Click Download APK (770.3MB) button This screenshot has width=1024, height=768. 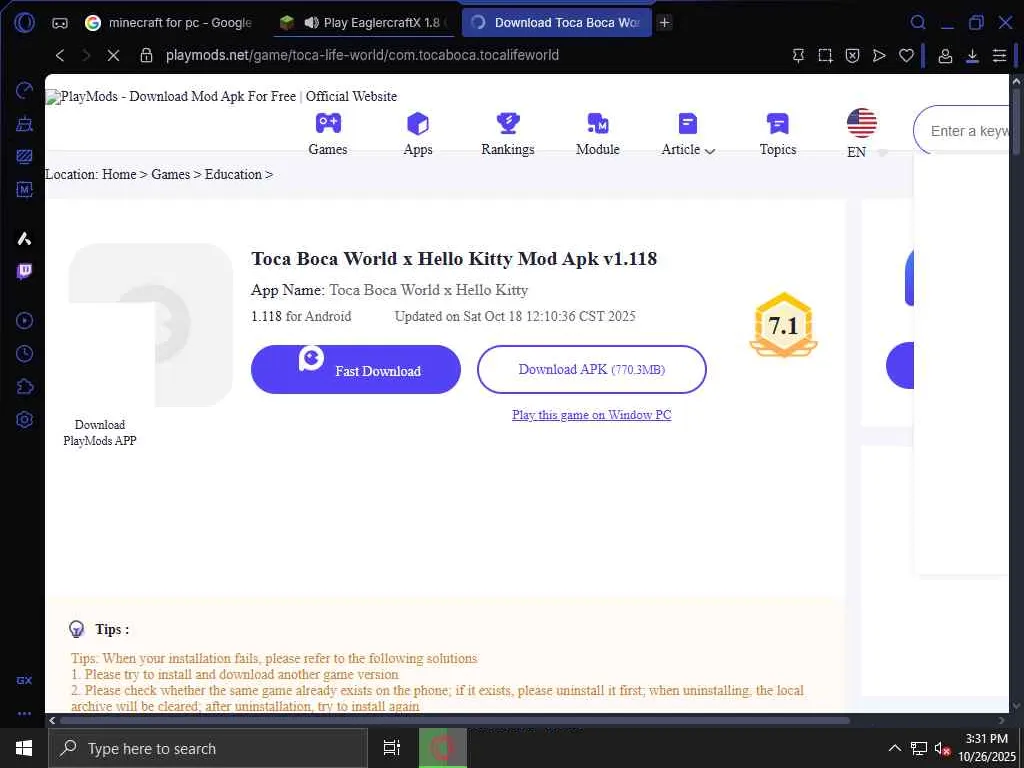pos(592,370)
